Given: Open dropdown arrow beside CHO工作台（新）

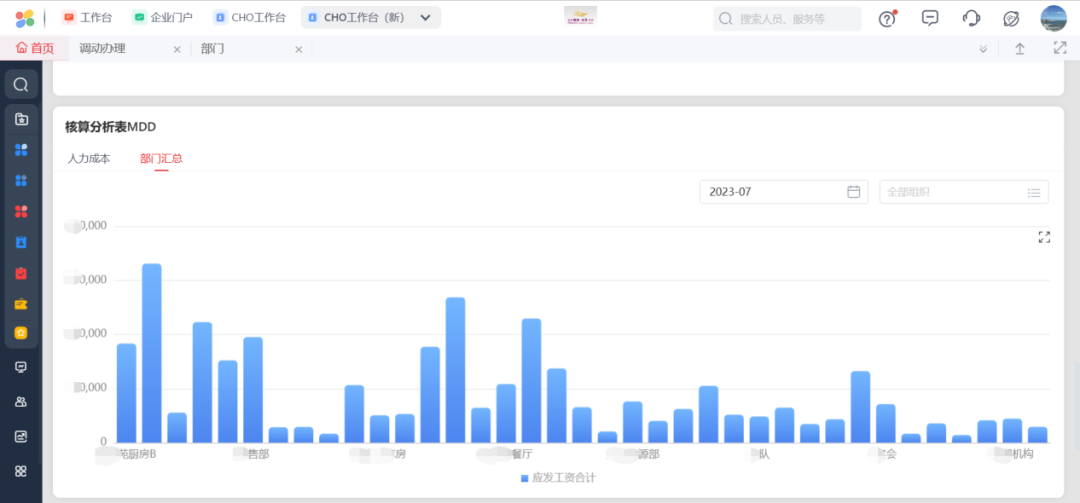Looking at the screenshot, I should click(425, 18).
